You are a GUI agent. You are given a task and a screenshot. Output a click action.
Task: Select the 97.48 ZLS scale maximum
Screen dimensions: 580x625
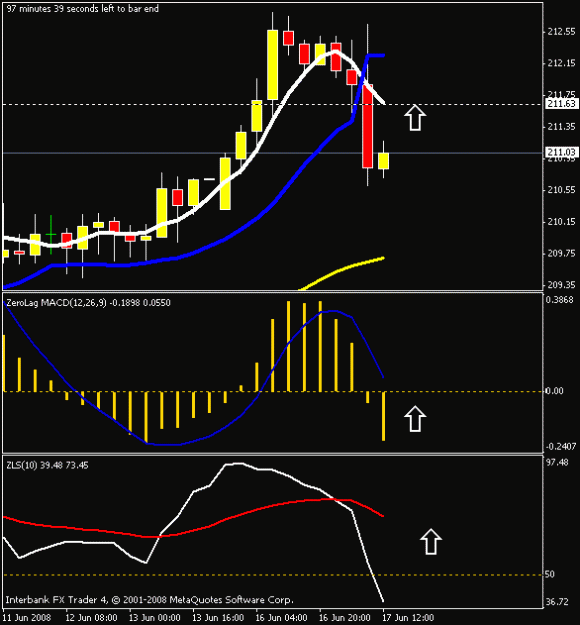(557, 462)
